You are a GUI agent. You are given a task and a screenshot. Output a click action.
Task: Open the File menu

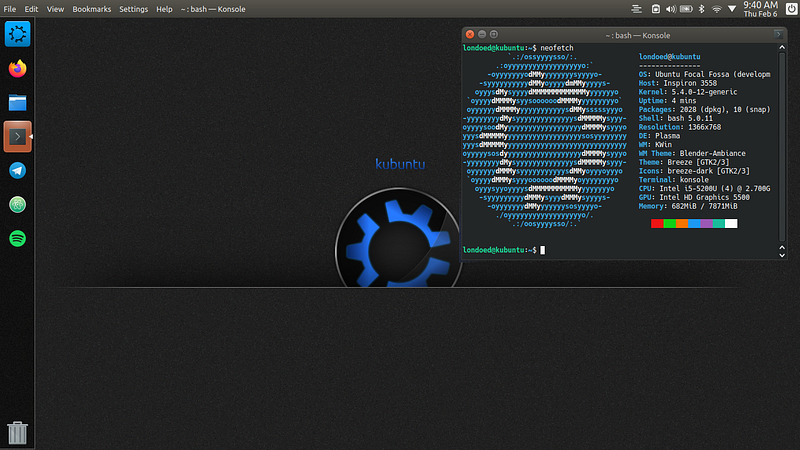(10, 9)
